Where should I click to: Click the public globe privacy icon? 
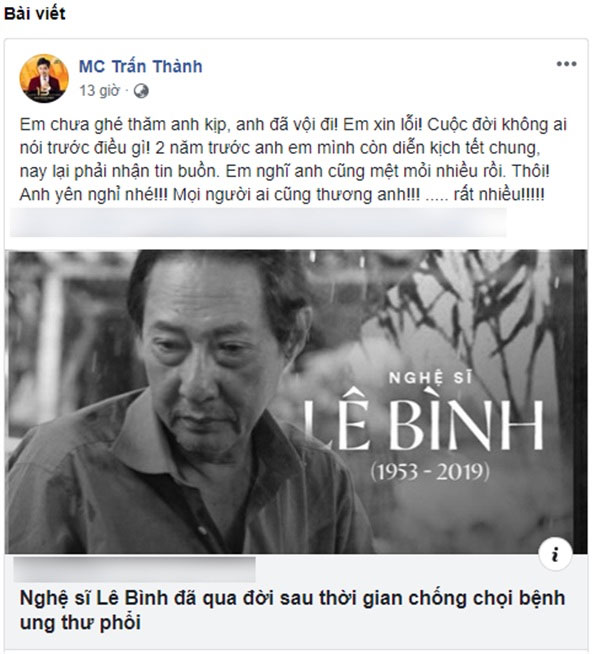[141, 91]
